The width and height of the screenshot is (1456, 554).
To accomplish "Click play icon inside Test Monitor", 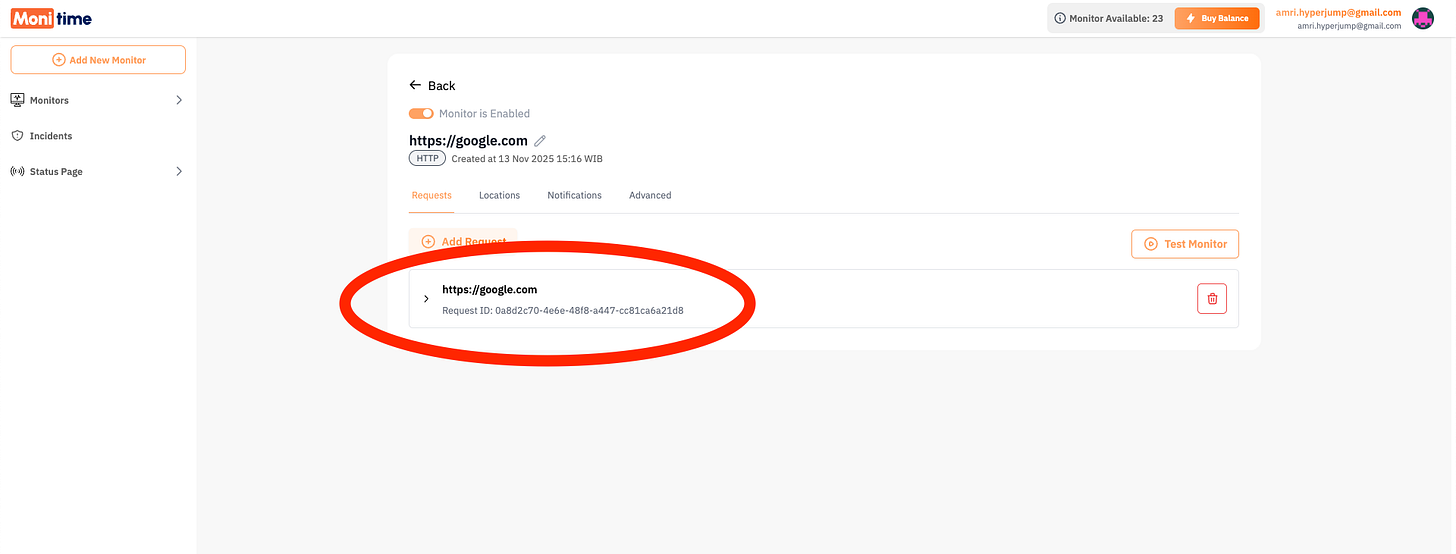I will (1151, 244).
